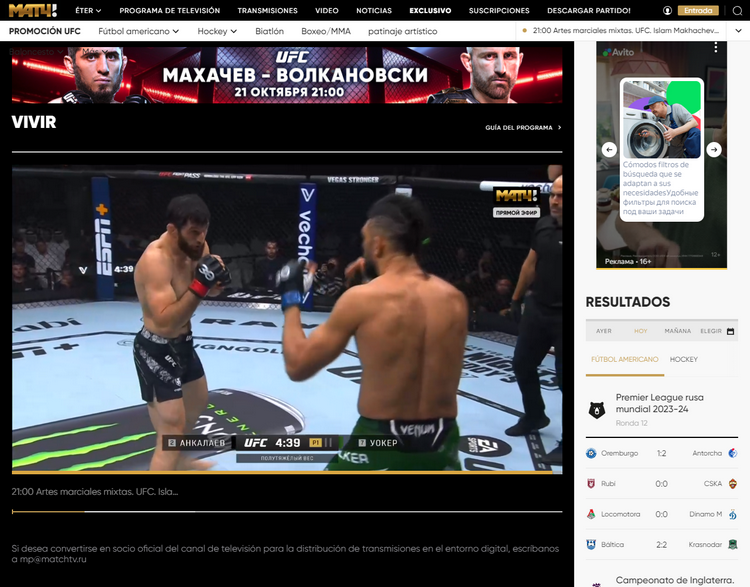The image size is (750, 587).
Task: Select the Hoy results tab
Action: point(640,331)
